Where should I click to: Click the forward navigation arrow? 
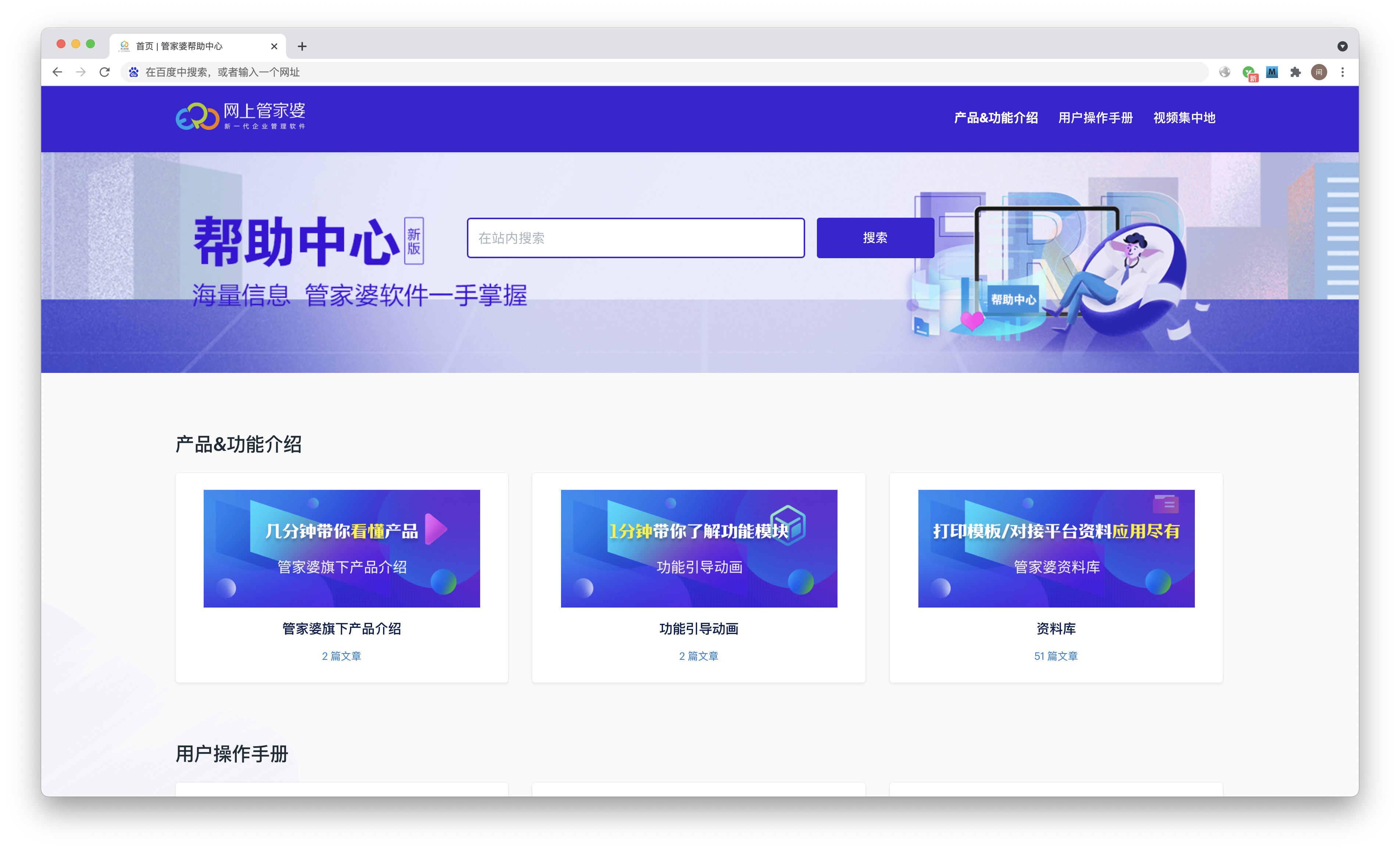[x=81, y=72]
